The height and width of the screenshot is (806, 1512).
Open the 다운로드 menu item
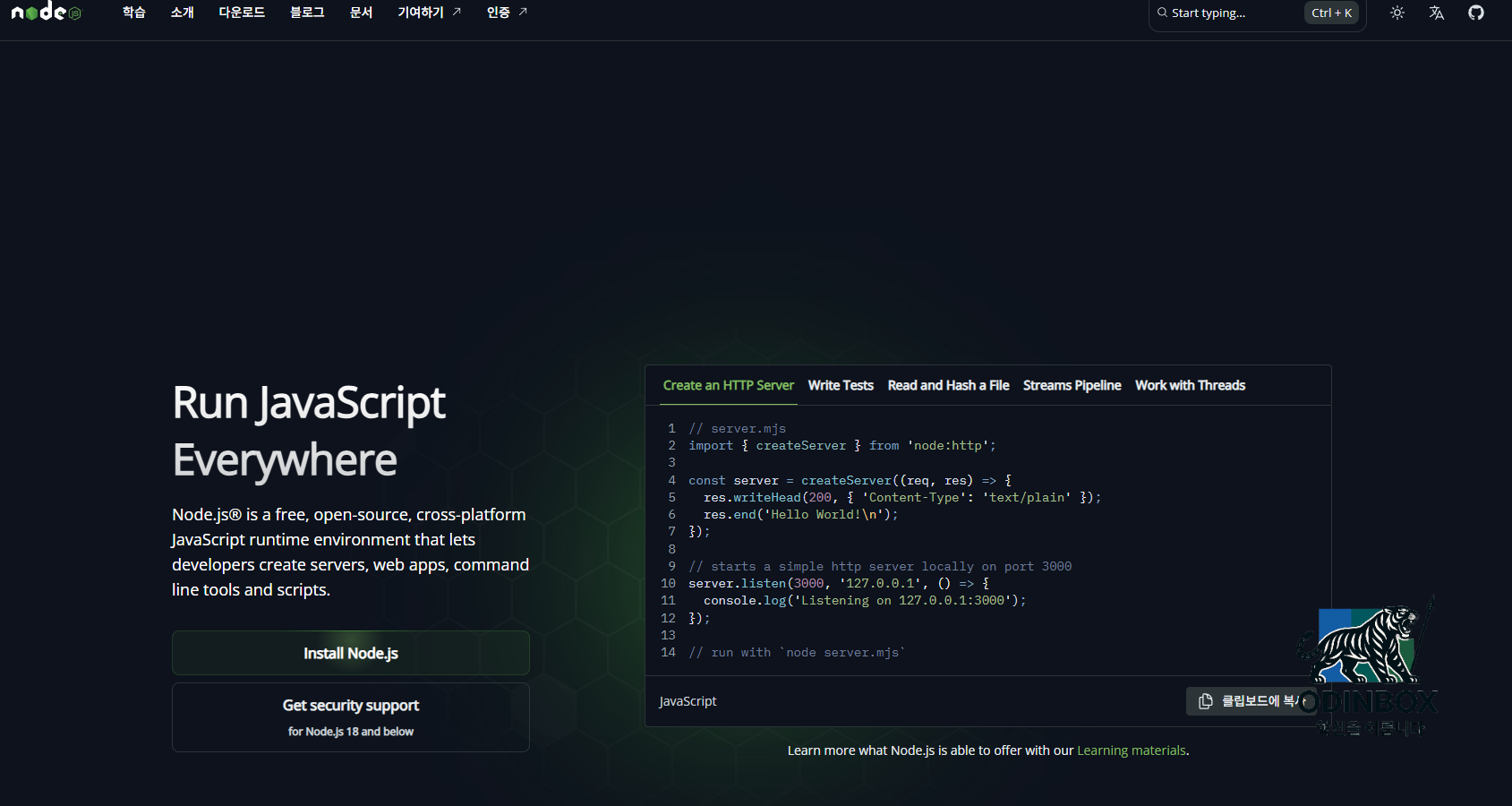pyautogui.click(x=242, y=13)
